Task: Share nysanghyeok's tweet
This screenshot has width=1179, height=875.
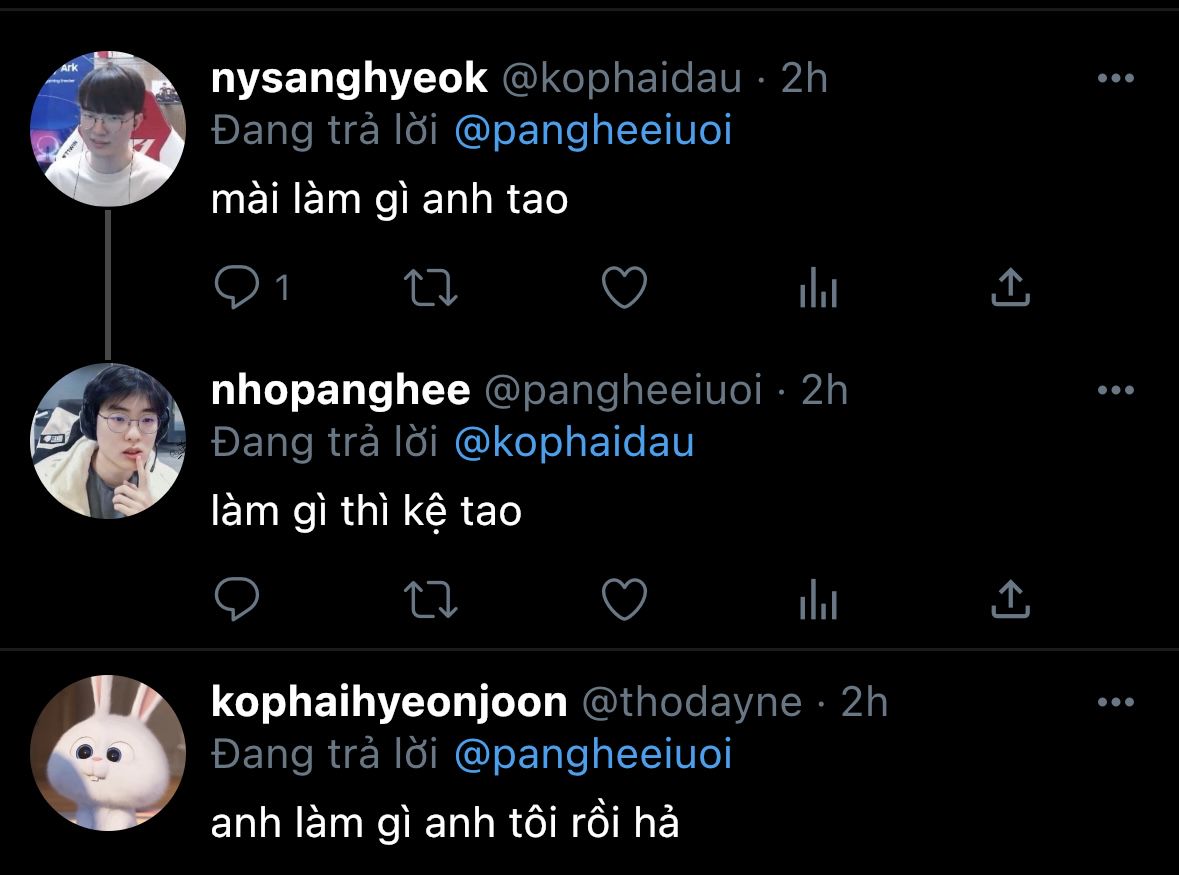Action: pos(1010,286)
